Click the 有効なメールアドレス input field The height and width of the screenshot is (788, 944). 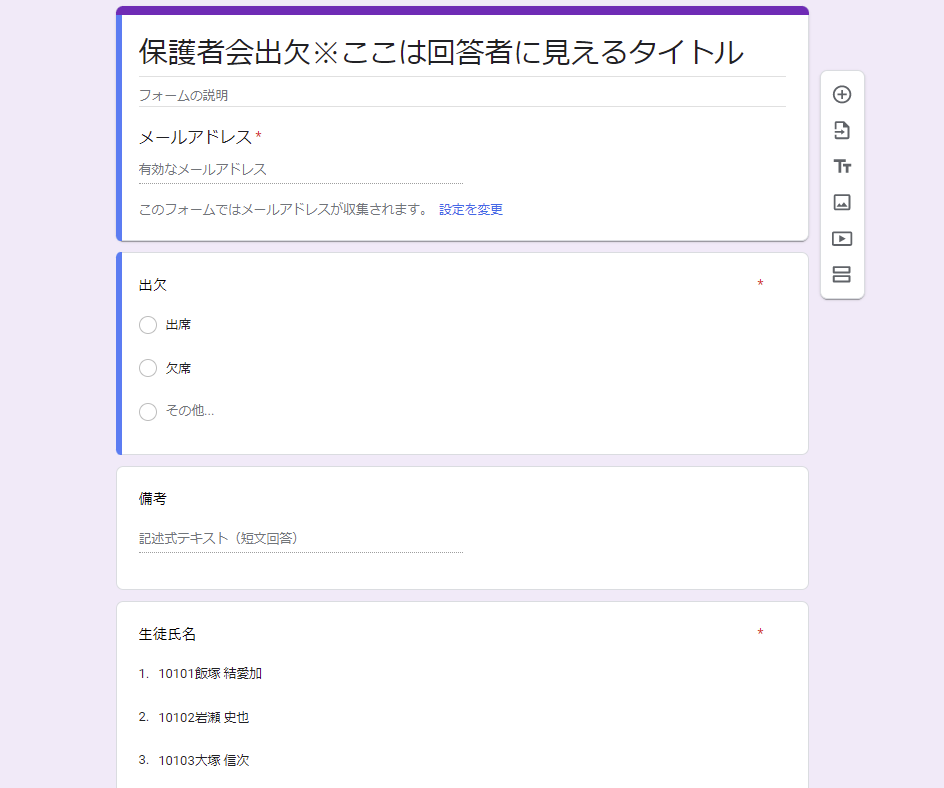tap(300, 170)
